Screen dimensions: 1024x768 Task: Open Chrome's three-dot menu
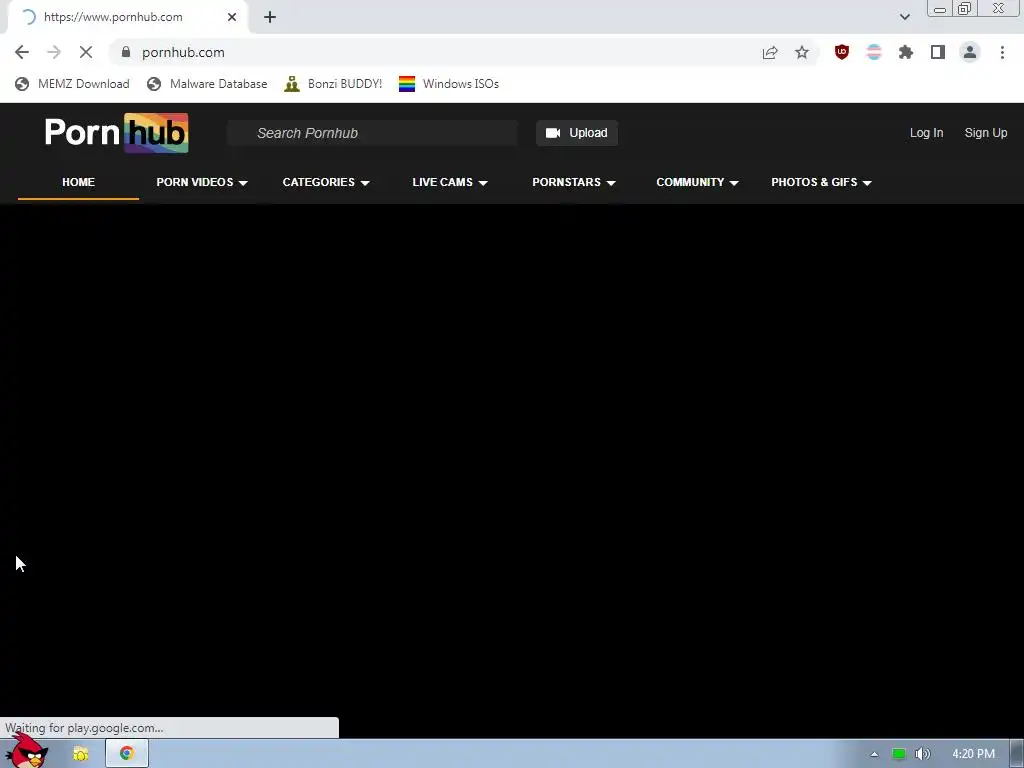(1002, 52)
